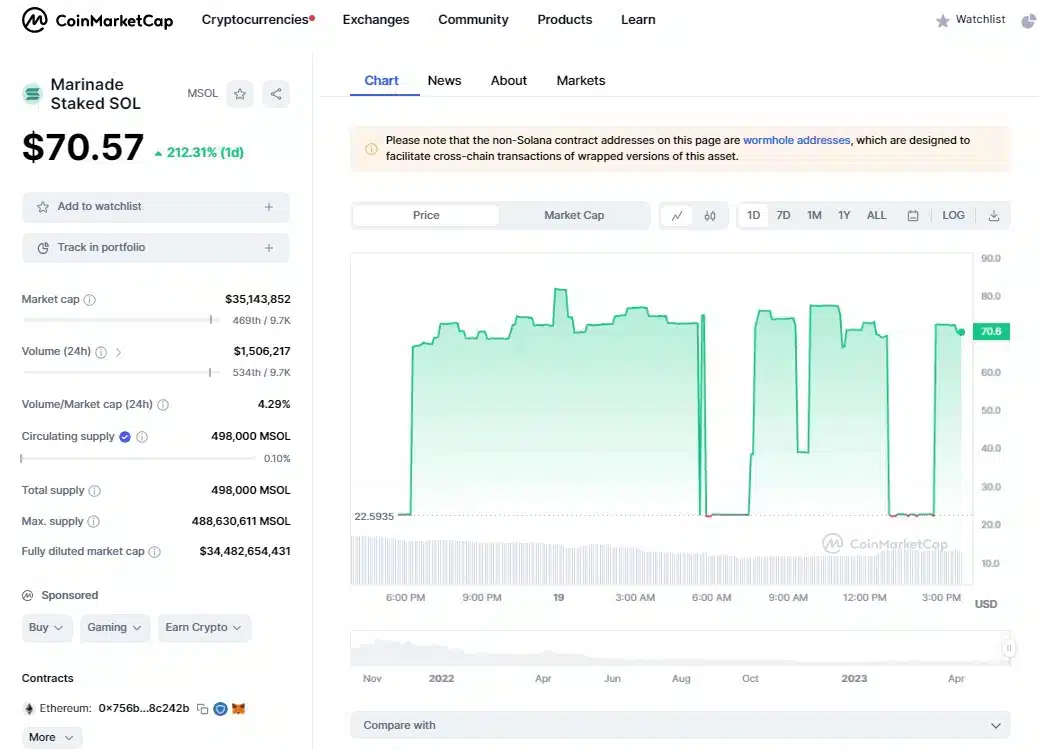Click the $1,506,217 volume value
The height and width of the screenshot is (750, 1039).
point(262,352)
